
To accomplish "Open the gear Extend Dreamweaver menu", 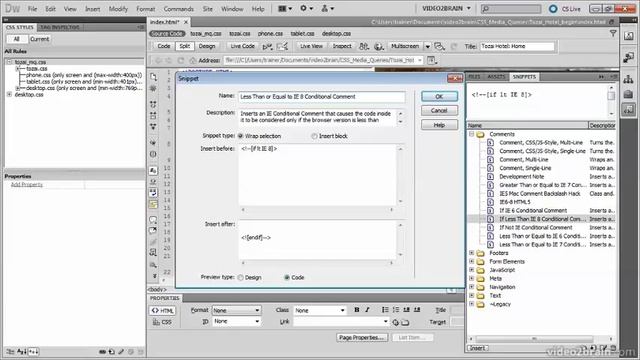I will tap(306, 8).
